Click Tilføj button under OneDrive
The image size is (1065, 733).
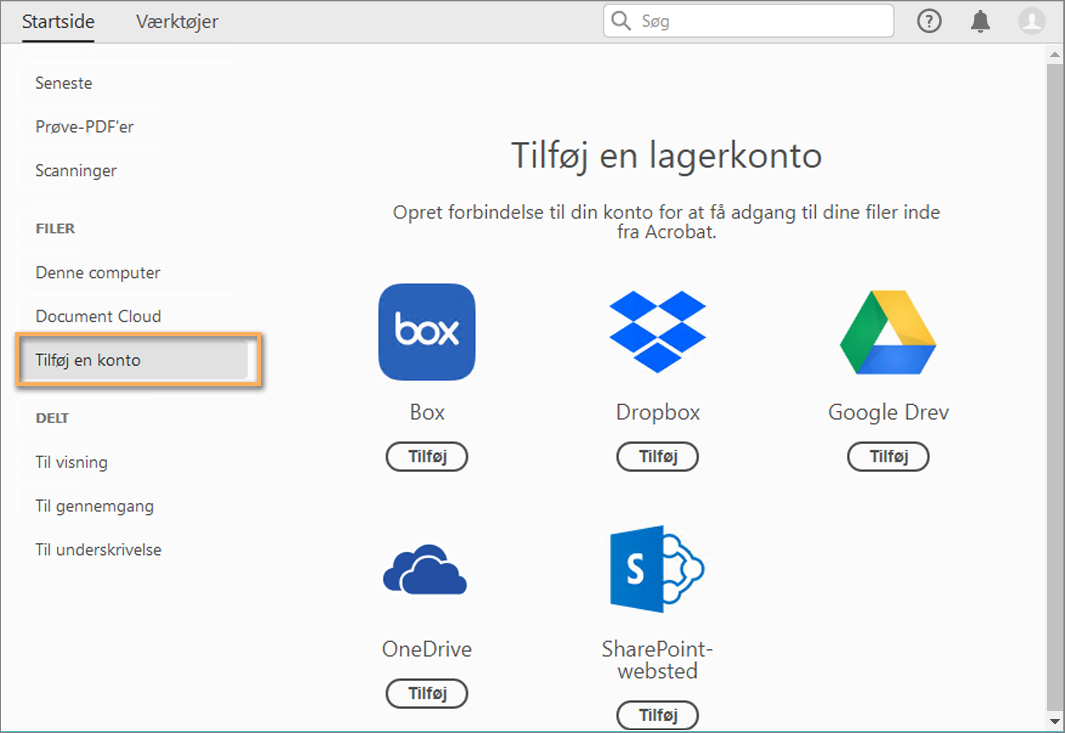click(427, 694)
